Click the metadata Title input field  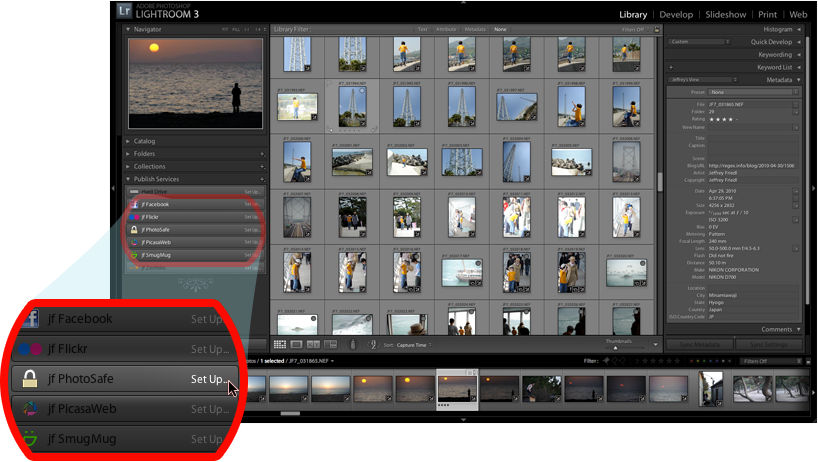(753, 138)
